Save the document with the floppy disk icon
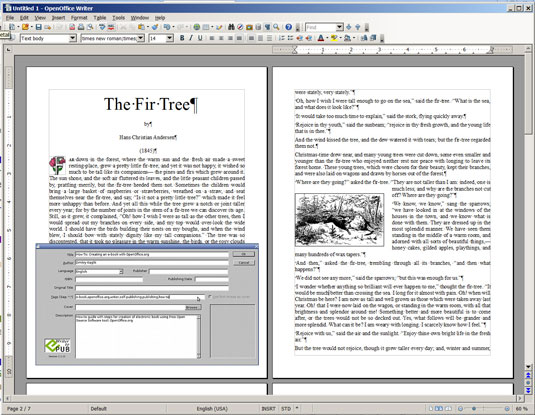 pyautogui.click(x=39, y=27)
